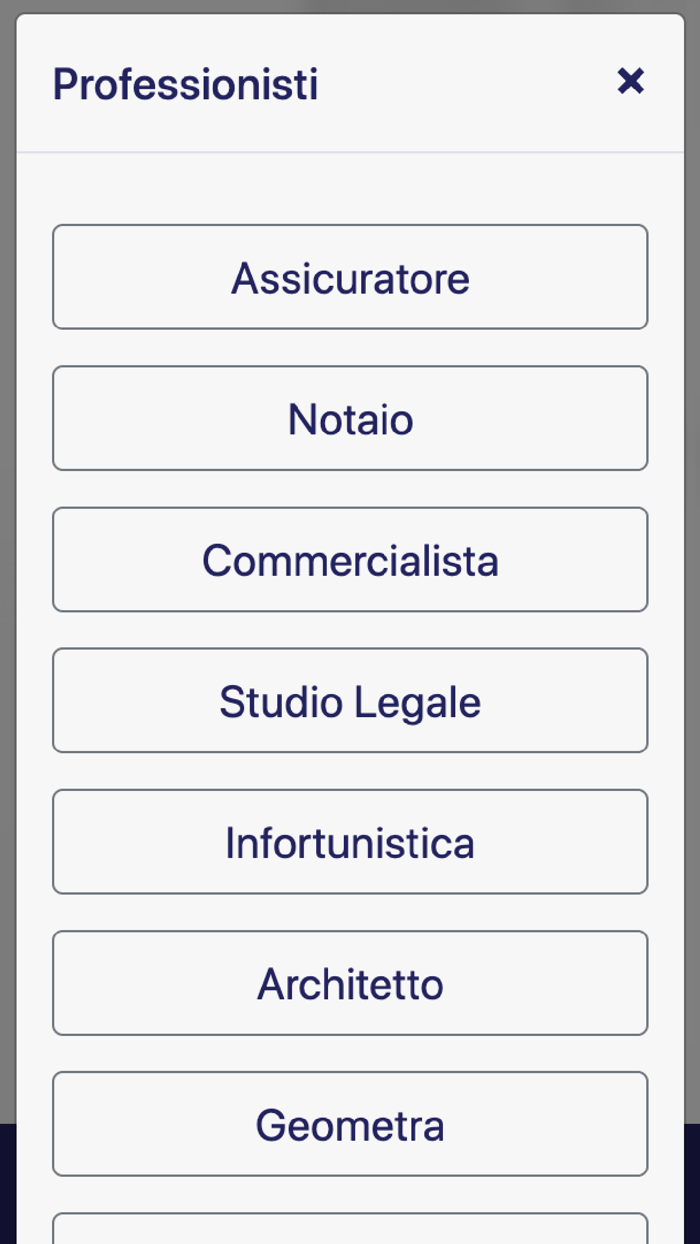
Task: Choose the profession directly below Notaio
Action: pyautogui.click(x=349, y=559)
